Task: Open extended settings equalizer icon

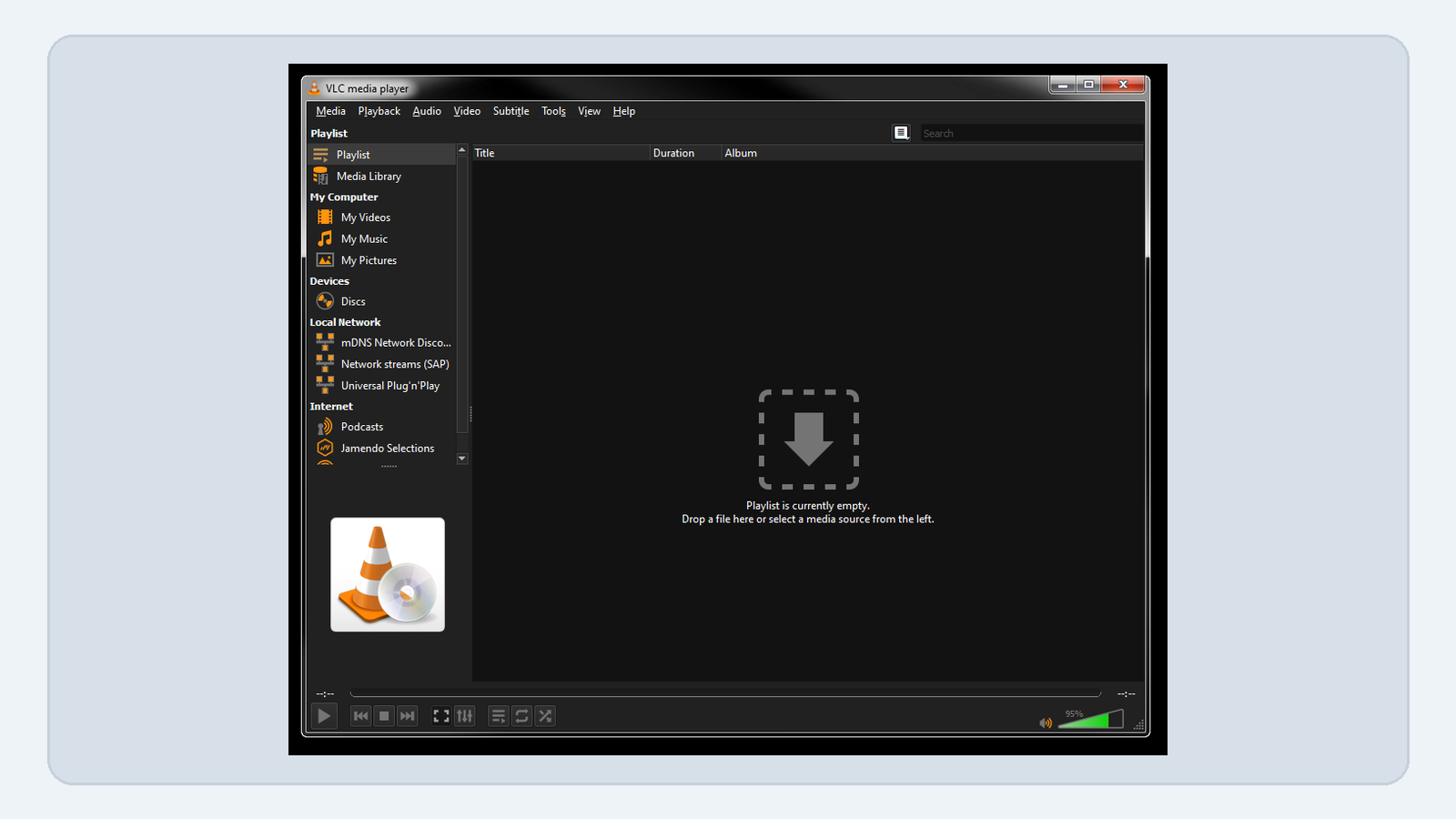Action: point(465,716)
